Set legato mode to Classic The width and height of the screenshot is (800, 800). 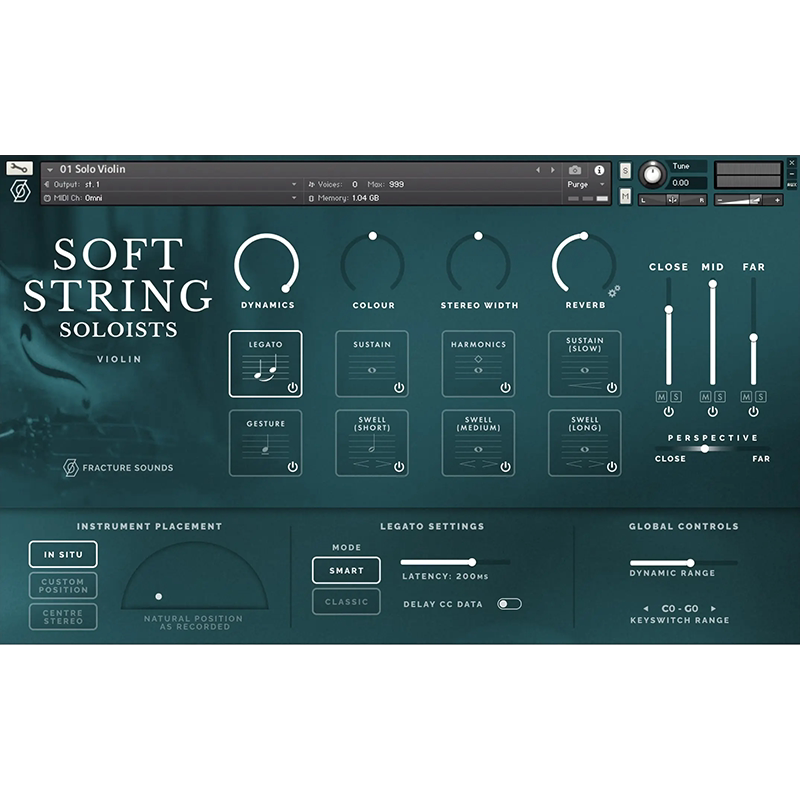click(346, 602)
